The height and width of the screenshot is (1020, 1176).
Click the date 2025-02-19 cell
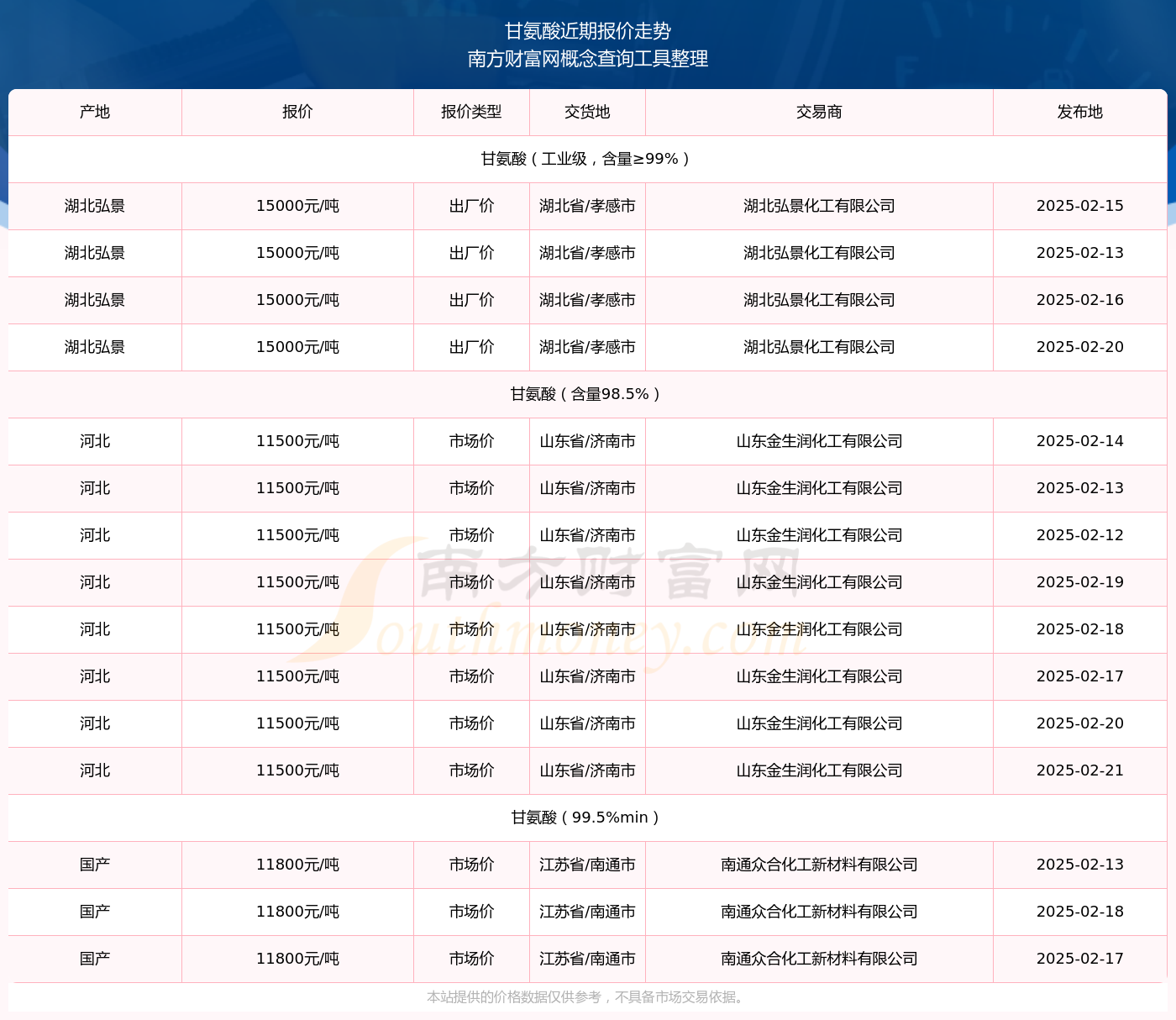(1080, 582)
